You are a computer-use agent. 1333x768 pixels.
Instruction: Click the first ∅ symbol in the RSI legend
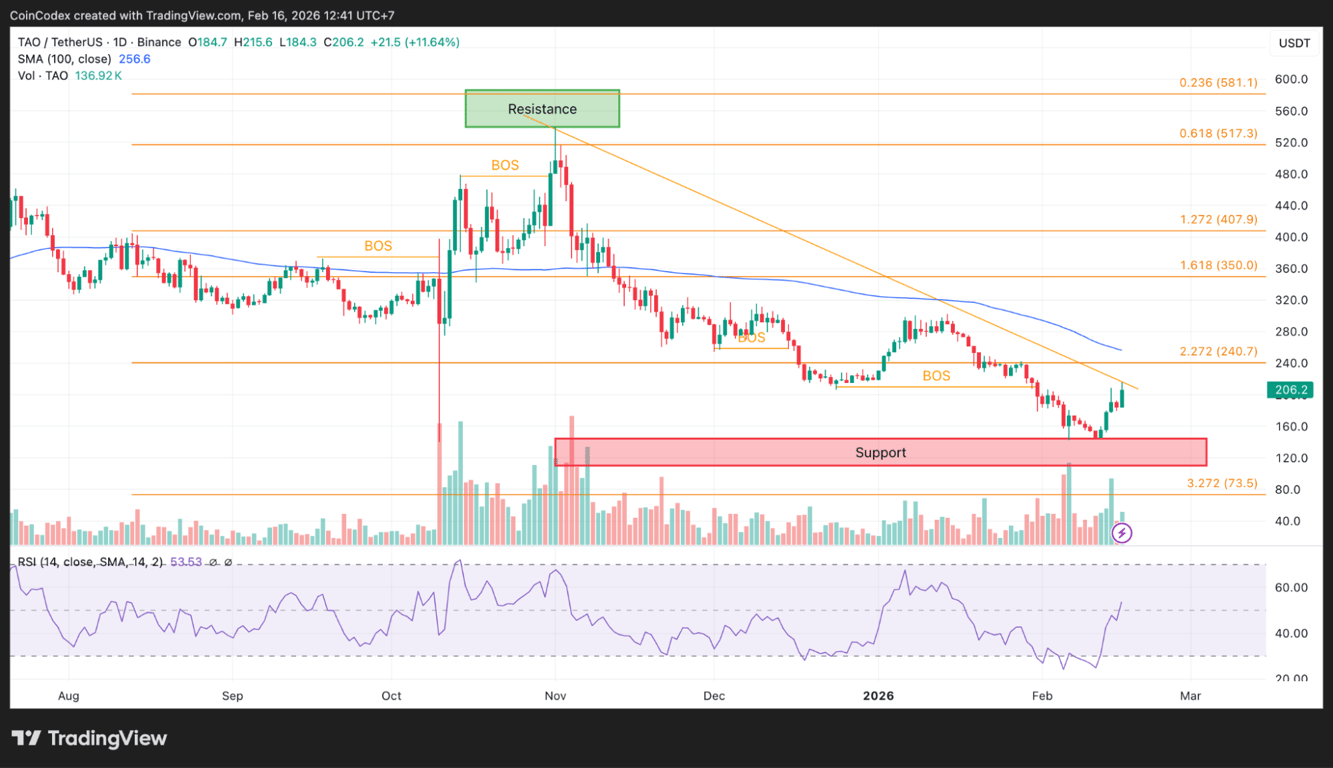point(213,562)
